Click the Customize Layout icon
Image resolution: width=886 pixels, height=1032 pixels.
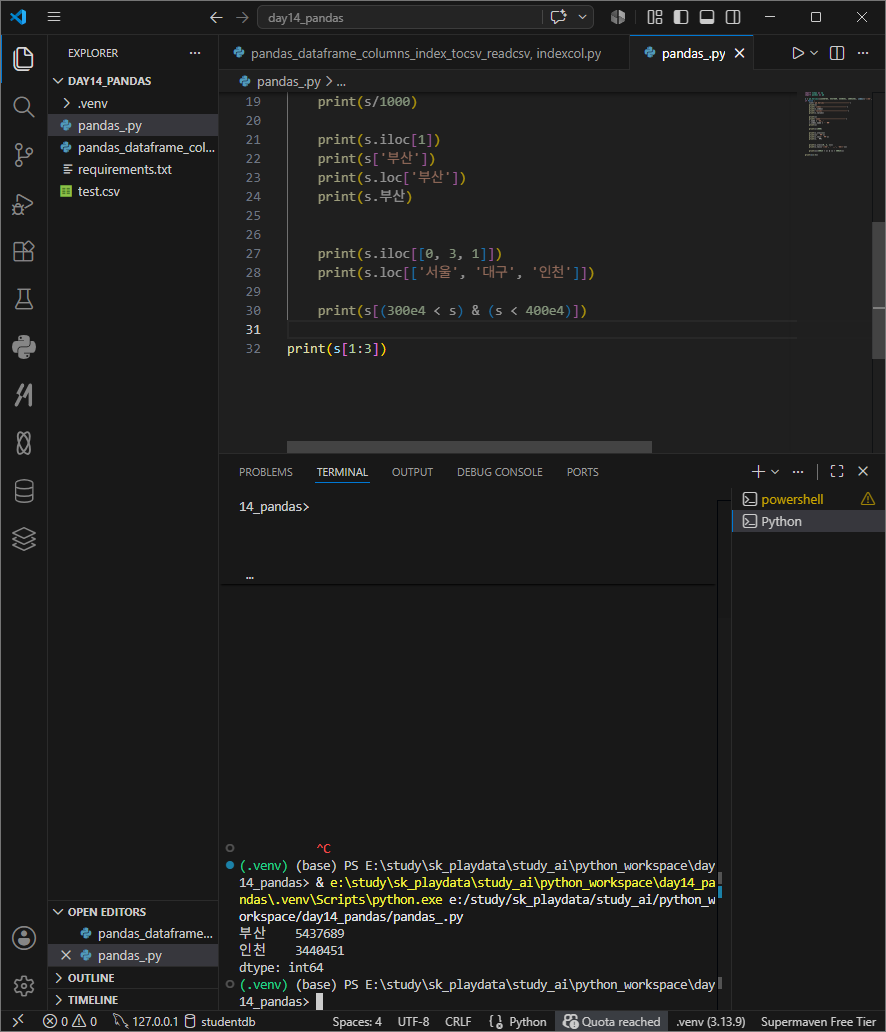(654, 17)
